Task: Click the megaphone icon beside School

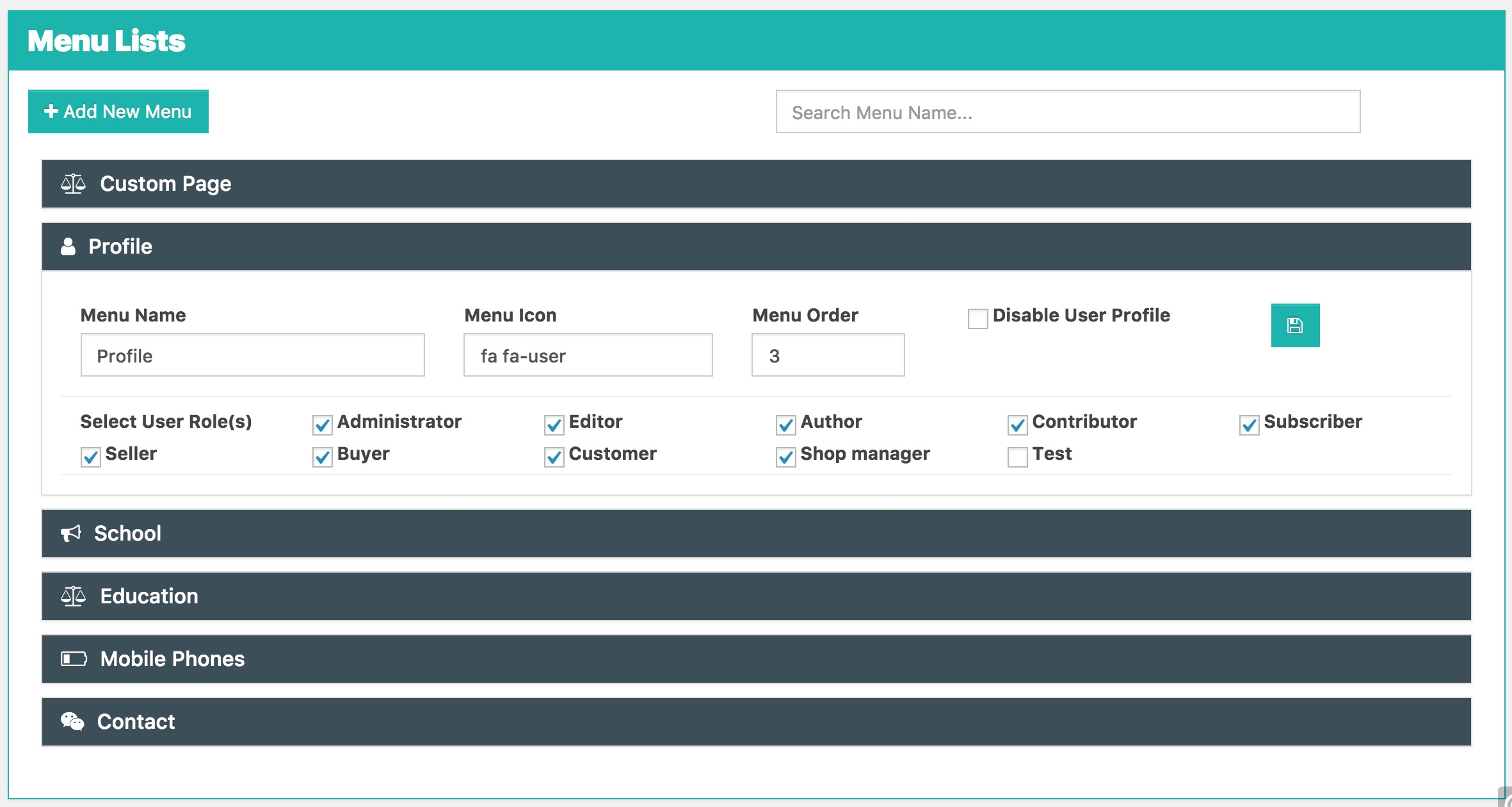Action: pyautogui.click(x=71, y=533)
